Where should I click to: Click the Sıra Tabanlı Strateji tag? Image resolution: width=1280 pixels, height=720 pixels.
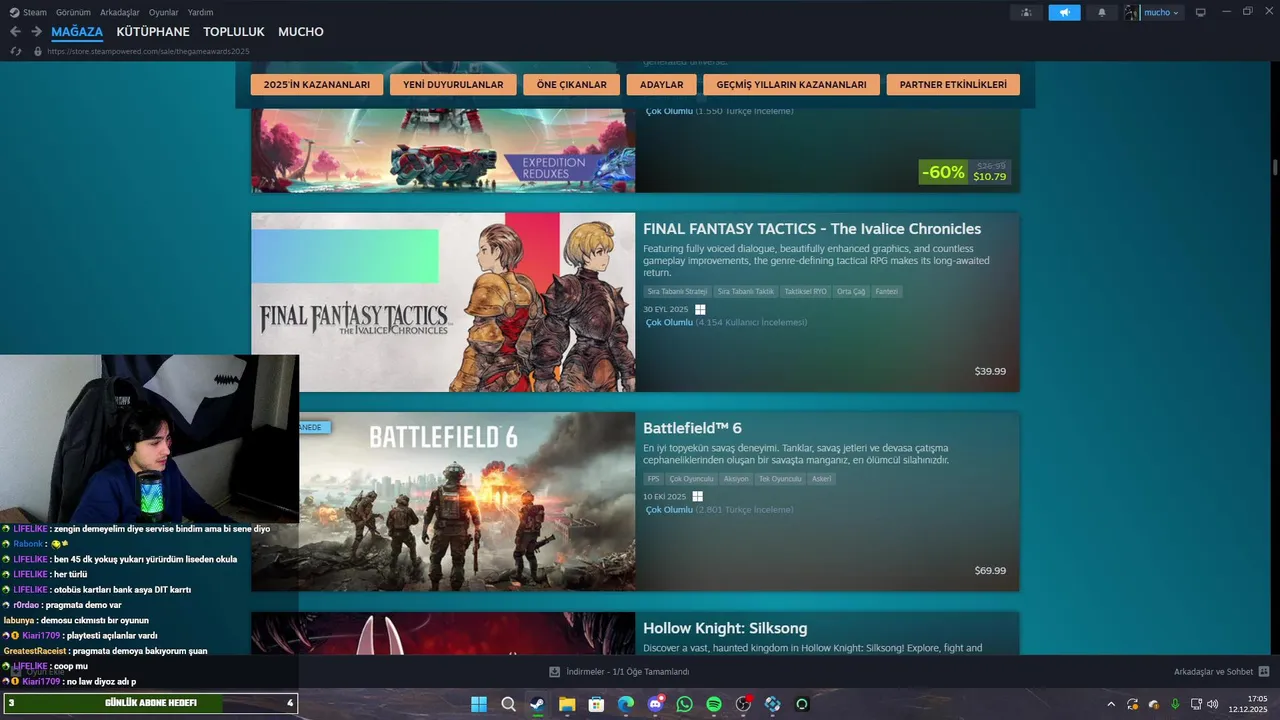677,292
